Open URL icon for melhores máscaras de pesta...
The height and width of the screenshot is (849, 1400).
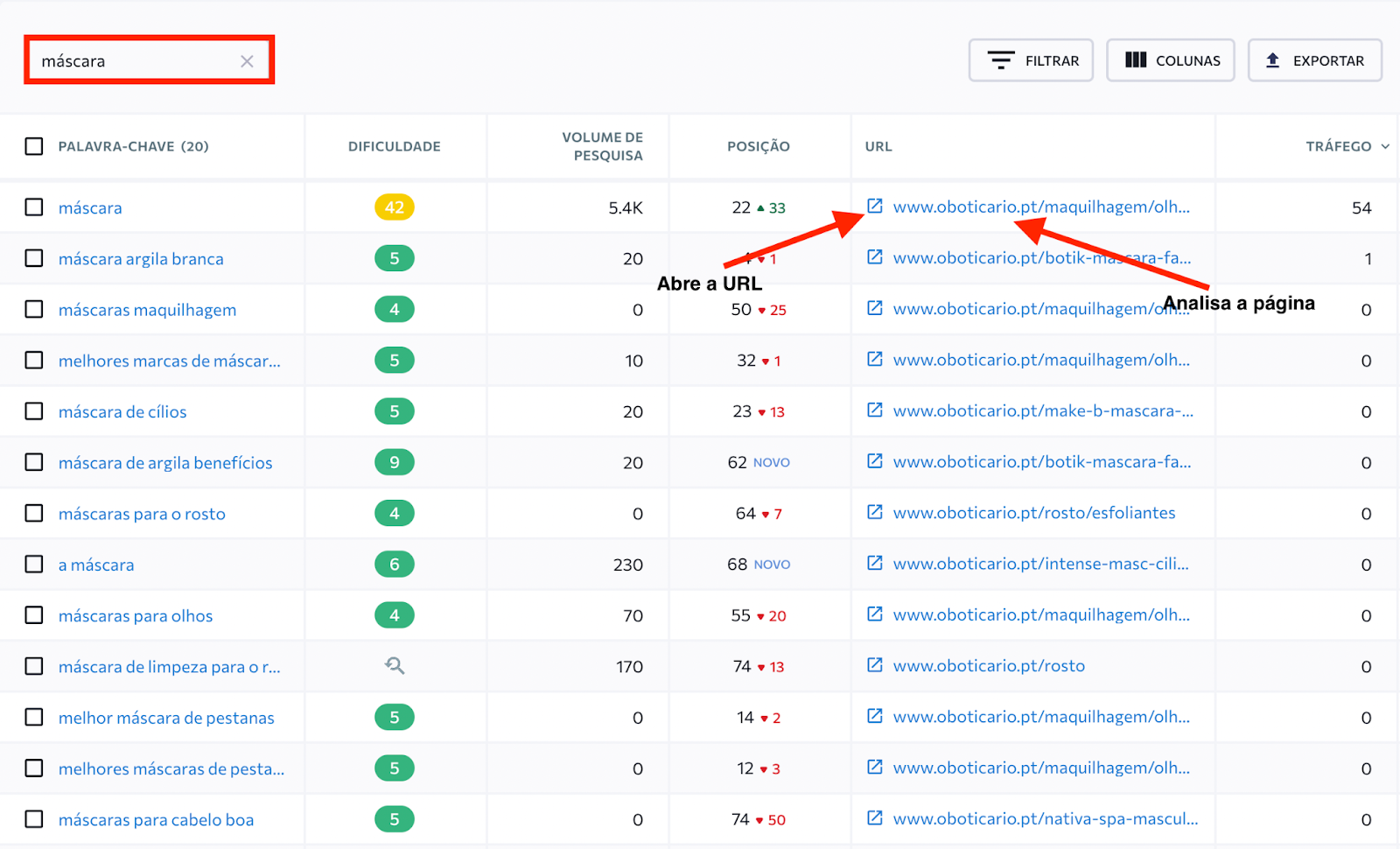[874, 767]
